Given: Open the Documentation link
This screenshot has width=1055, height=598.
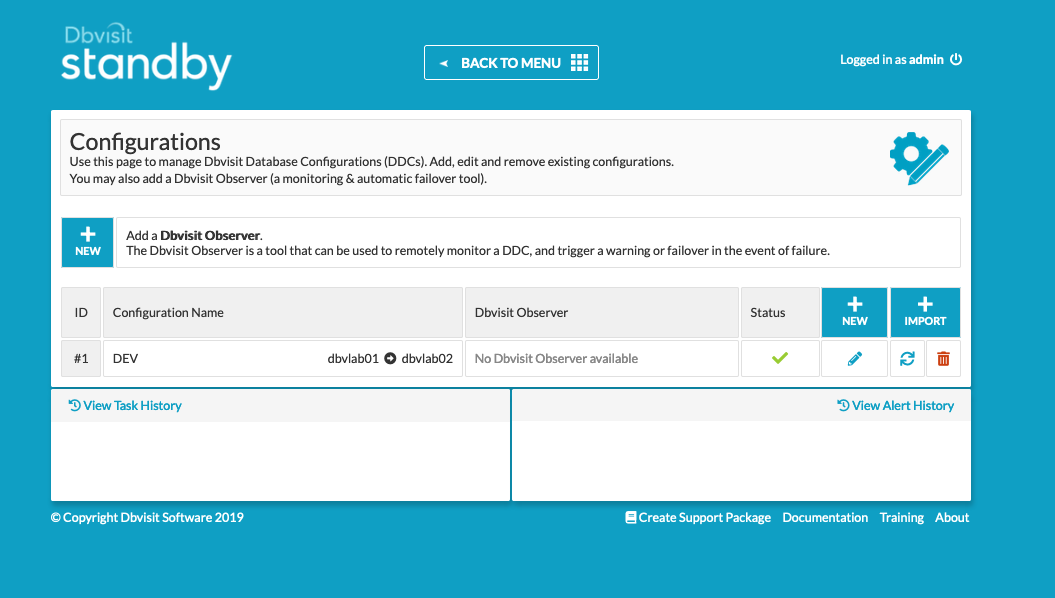Looking at the screenshot, I should [825, 517].
